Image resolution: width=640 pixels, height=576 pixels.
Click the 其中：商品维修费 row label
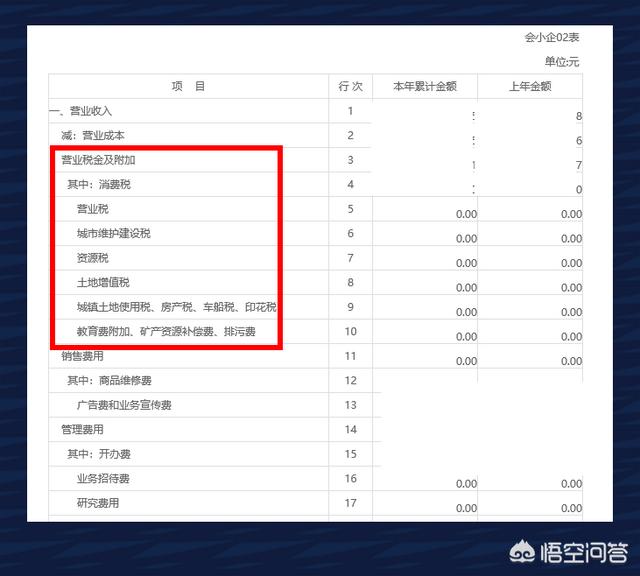tap(109, 380)
